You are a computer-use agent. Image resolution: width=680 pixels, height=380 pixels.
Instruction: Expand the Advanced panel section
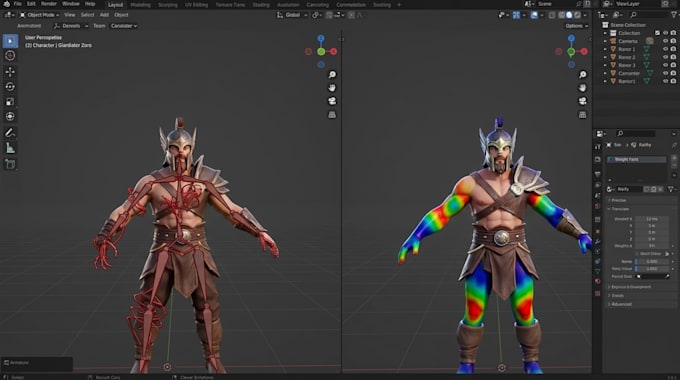pos(621,304)
